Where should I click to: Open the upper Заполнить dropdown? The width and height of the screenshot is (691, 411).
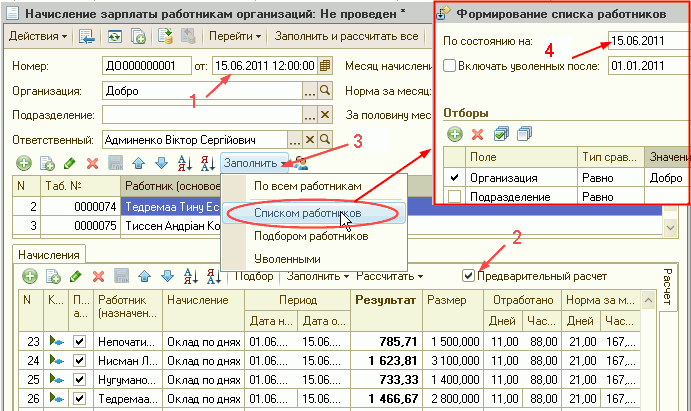click(255, 163)
